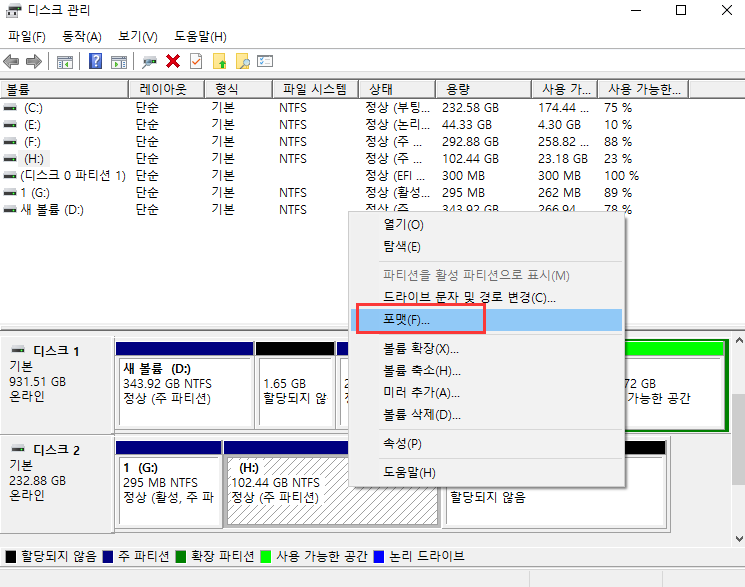Click the 23.18 GB free space cell

coord(563,159)
